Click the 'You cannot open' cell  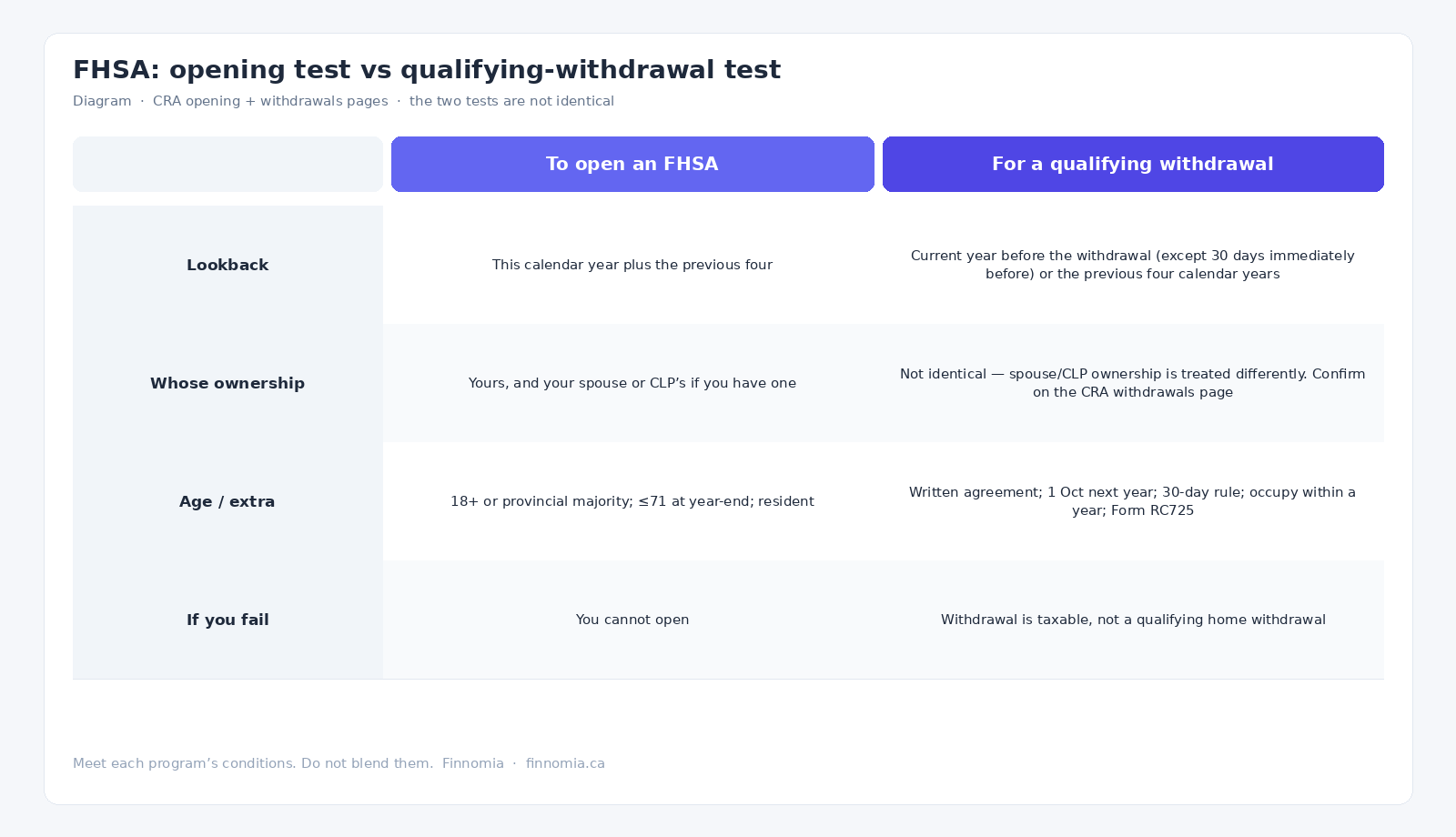[632, 620]
